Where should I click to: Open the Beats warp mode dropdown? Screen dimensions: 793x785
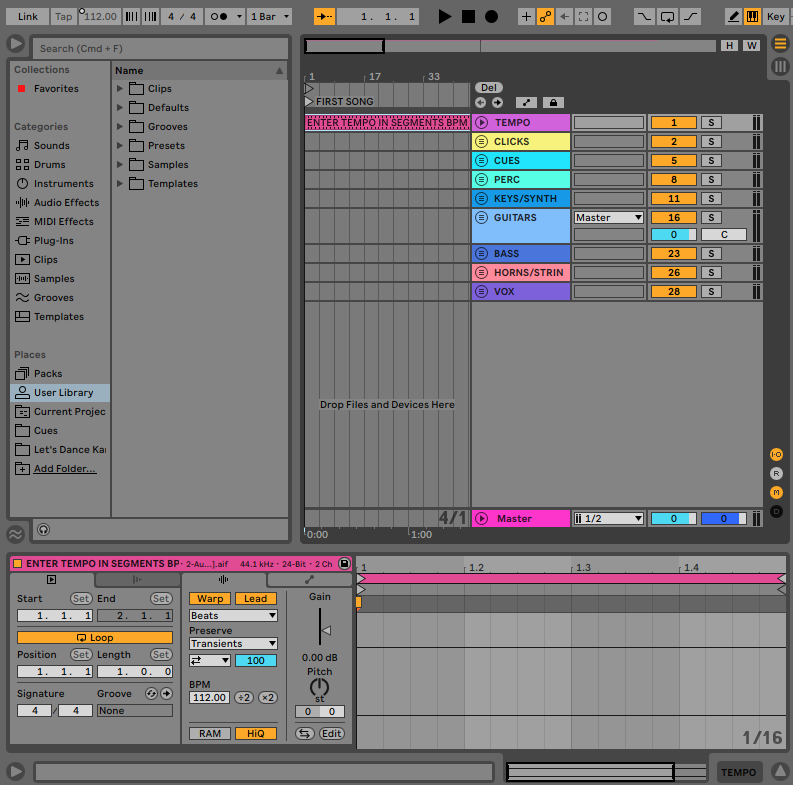(233, 616)
